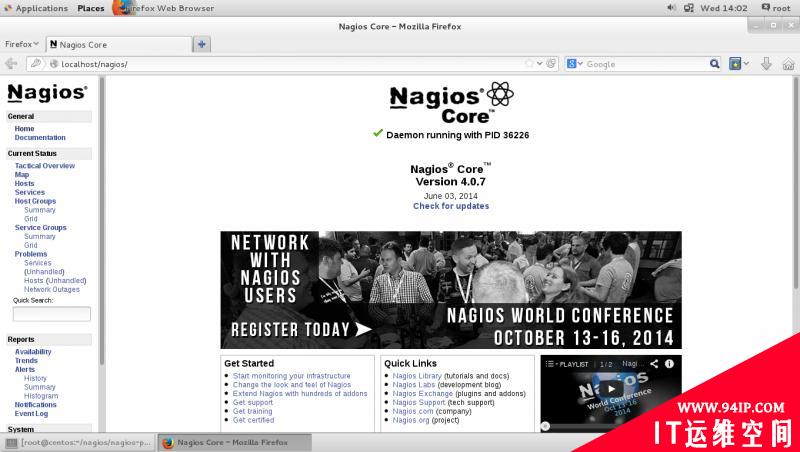Expand the URL history dropdown arrow

coord(540,64)
